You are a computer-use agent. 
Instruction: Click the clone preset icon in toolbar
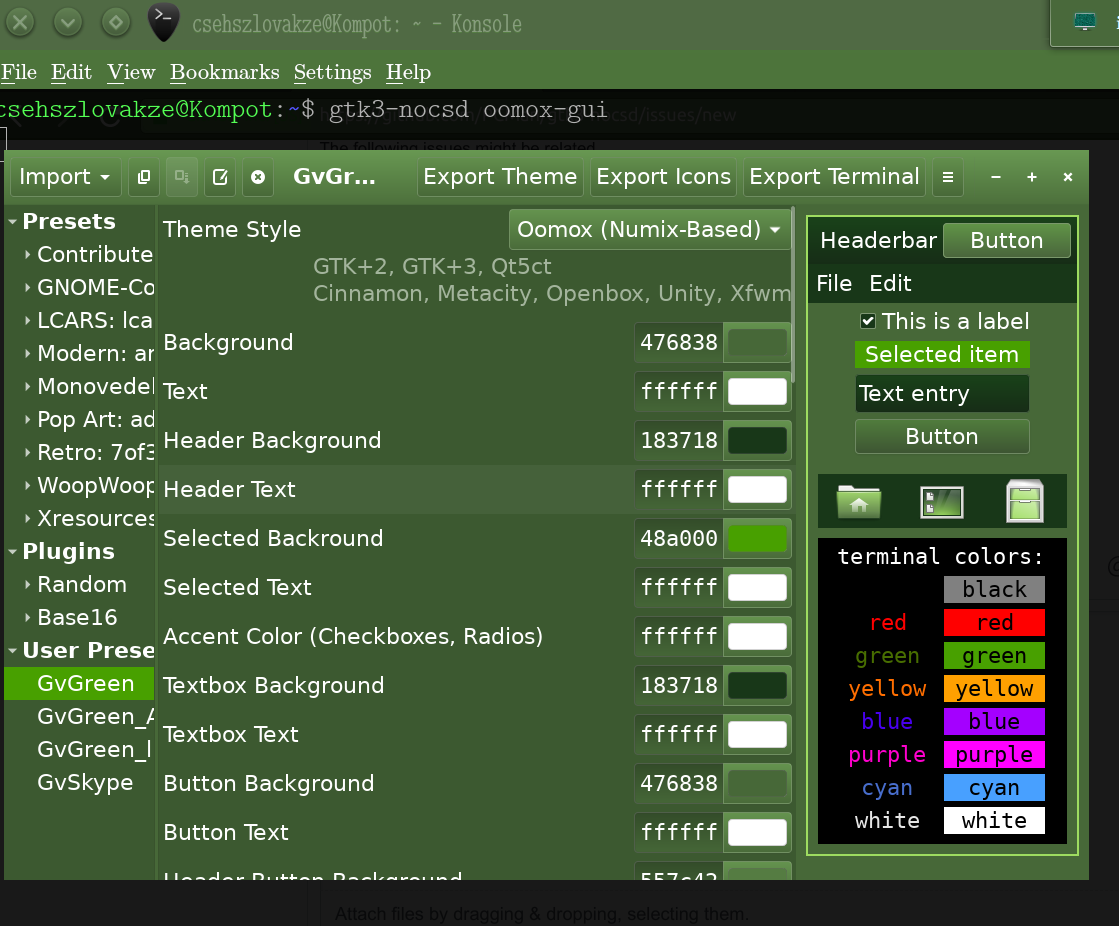144,177
